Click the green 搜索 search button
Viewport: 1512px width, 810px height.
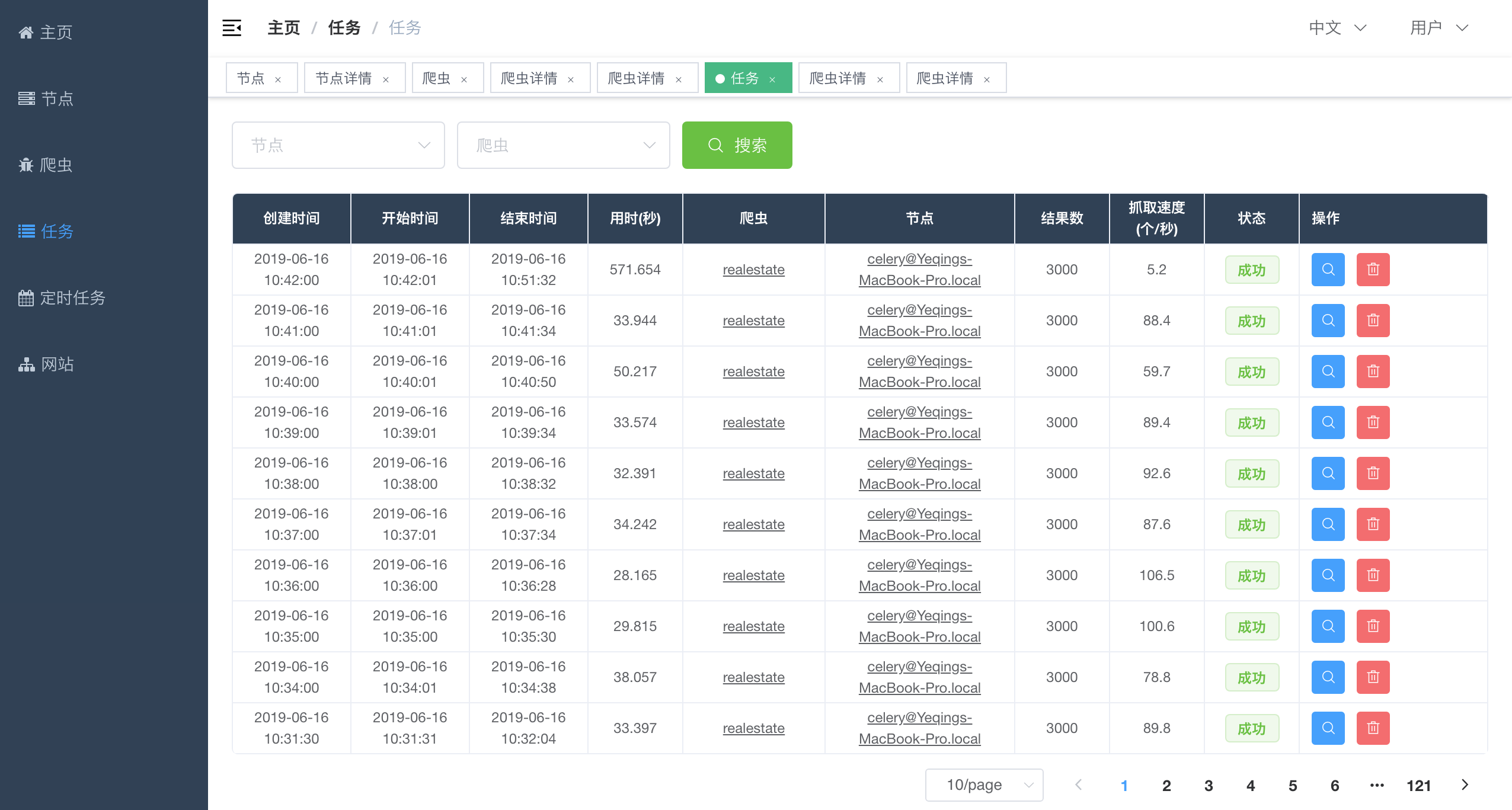(737, 145)
